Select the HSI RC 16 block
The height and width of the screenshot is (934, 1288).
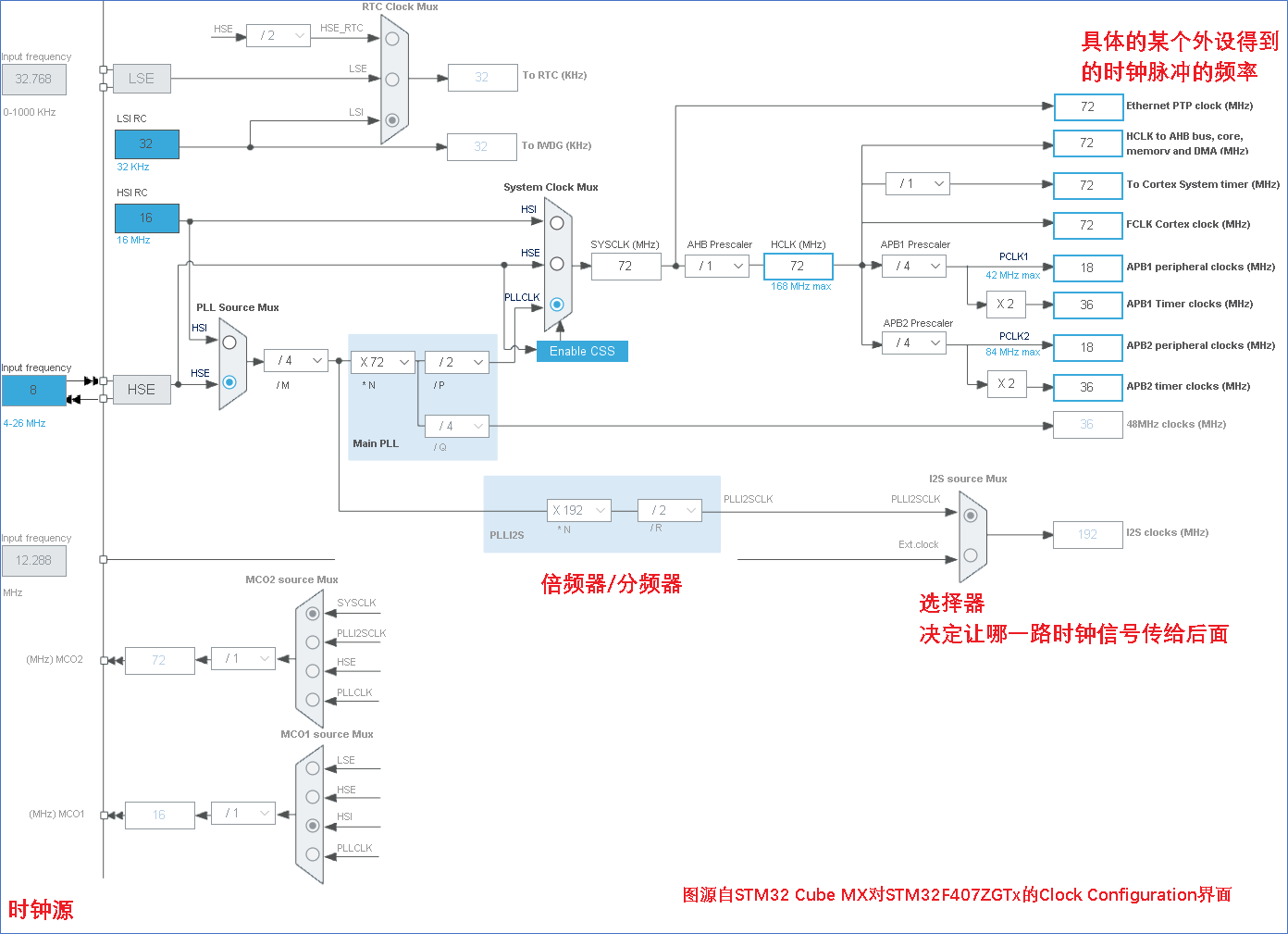click(x=146, y=218)
